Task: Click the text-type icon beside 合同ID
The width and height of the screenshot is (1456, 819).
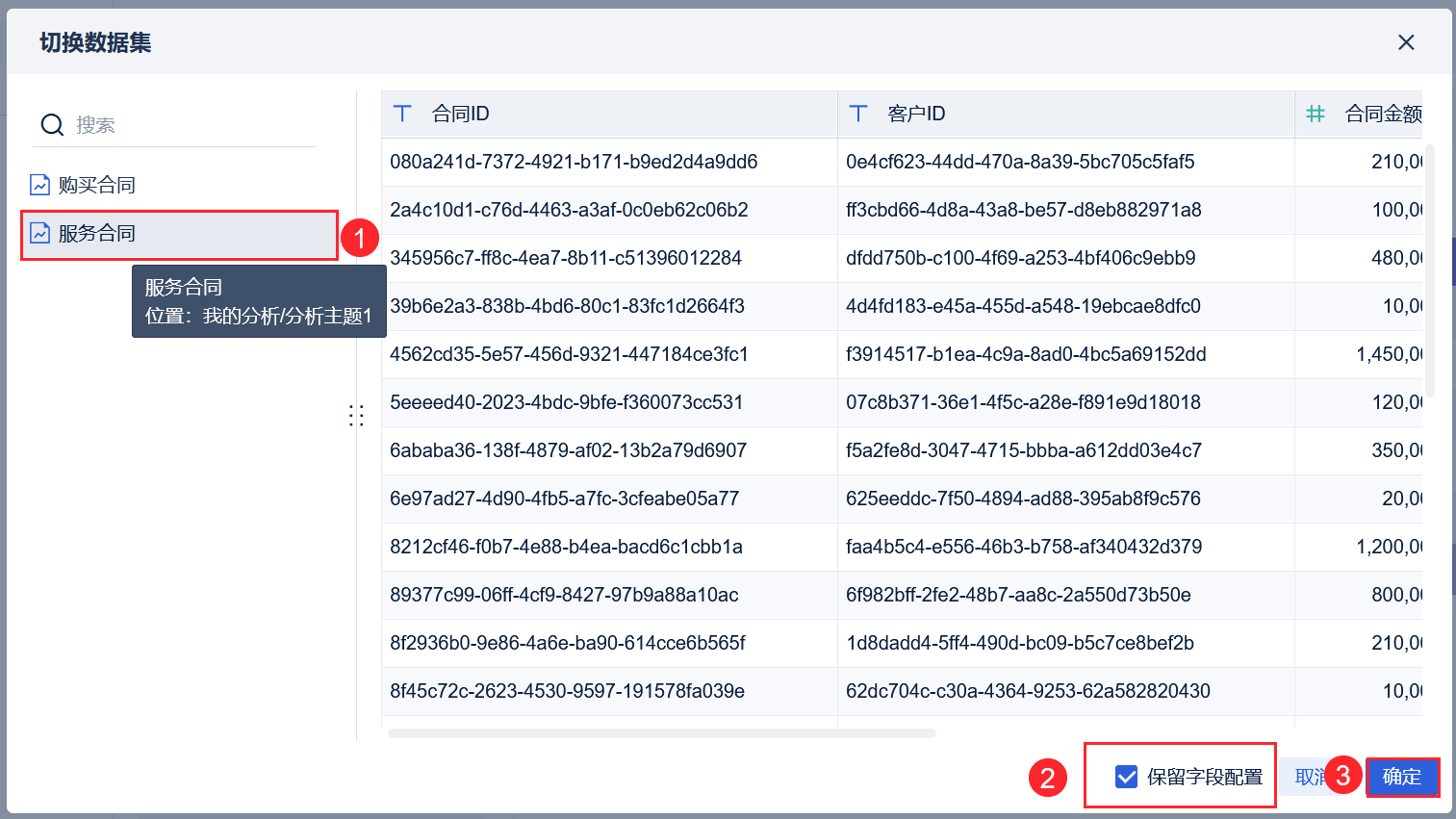Action: (x=403, y=114)
